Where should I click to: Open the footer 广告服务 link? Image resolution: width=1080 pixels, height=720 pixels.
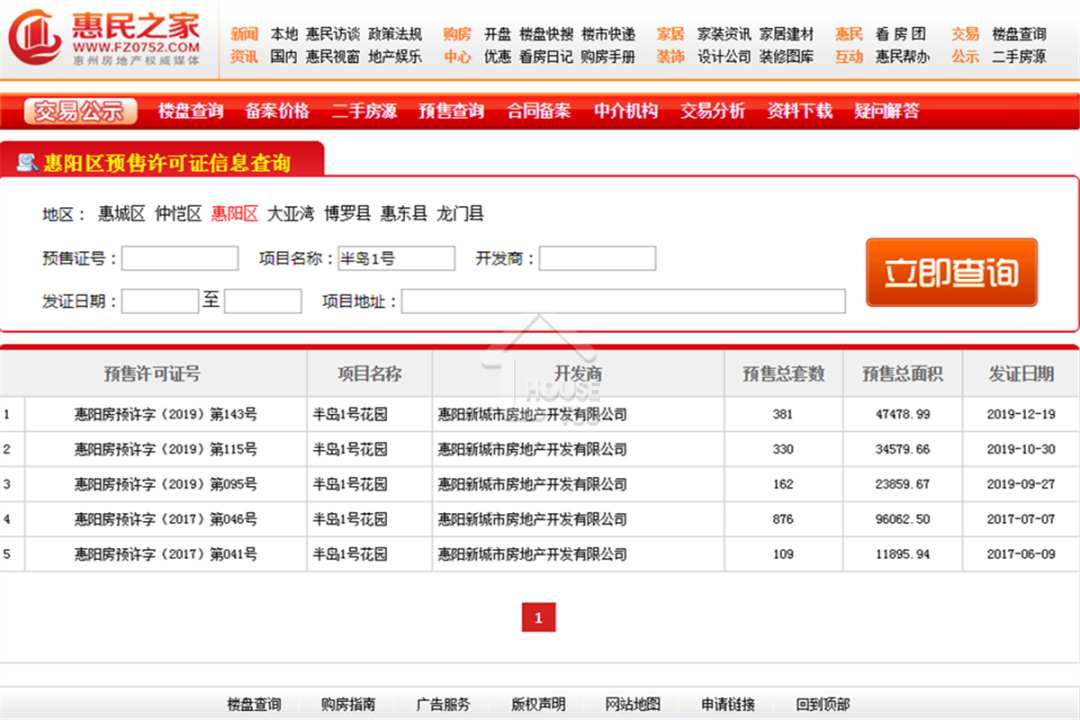(443, 704)
